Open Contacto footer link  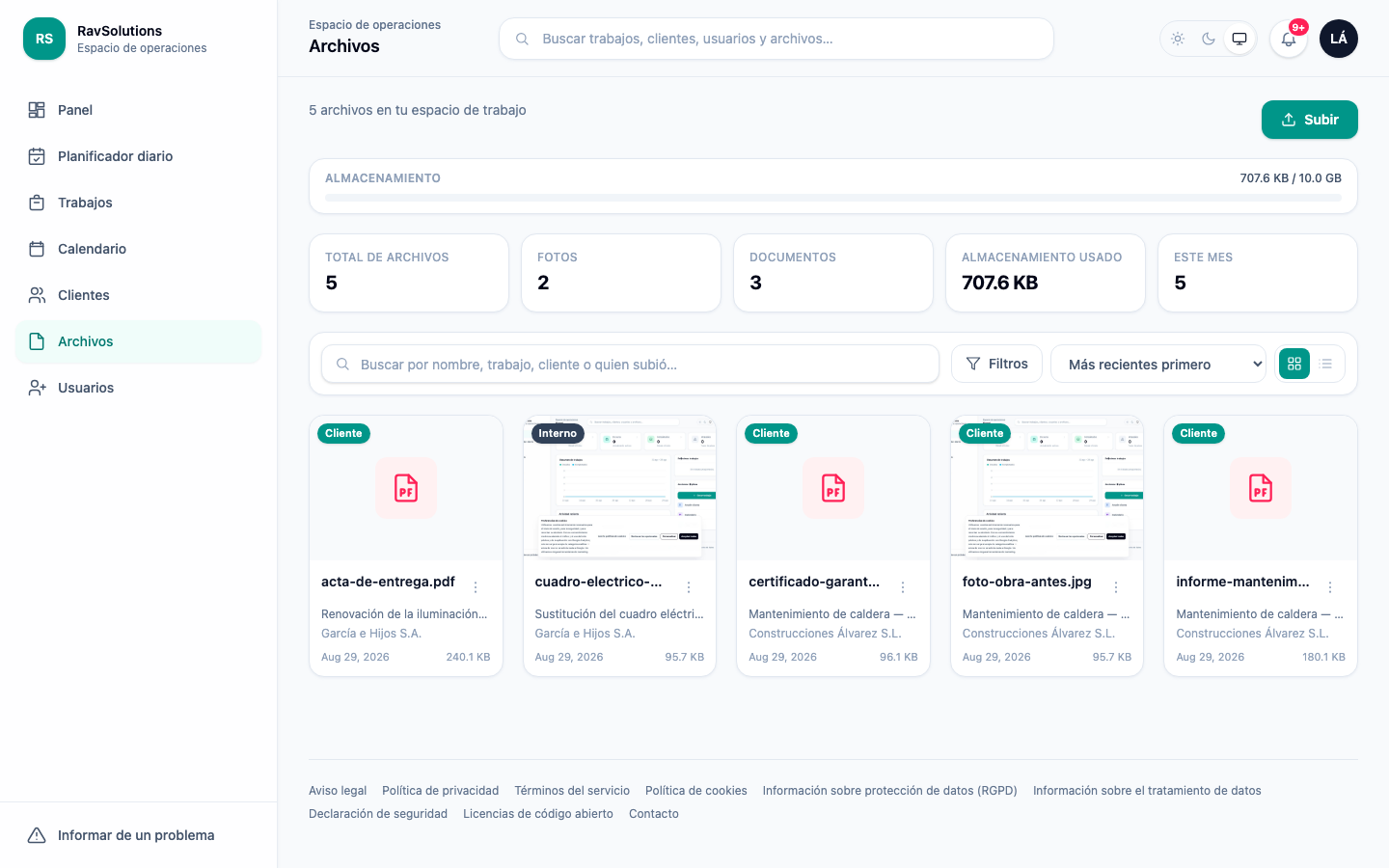click(x=654, y=814)
